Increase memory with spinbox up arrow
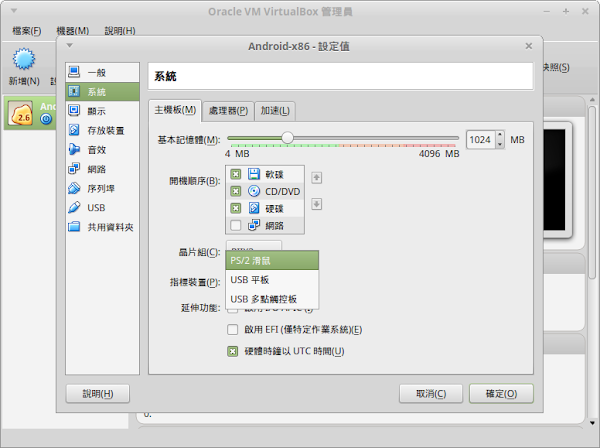This screenshot has height=448, width=600. 500,135
